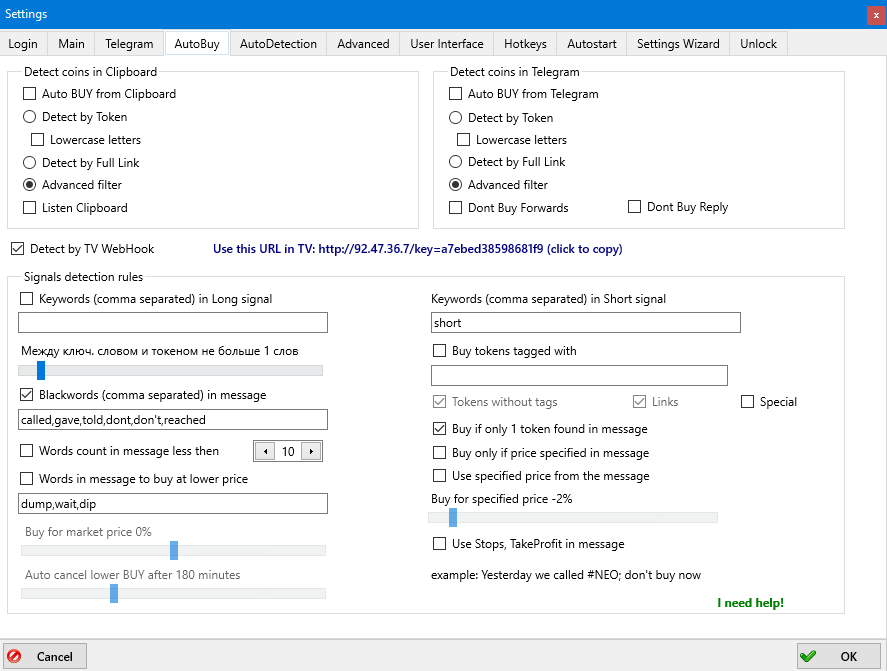Close the Settings window
This screenshot has width=887, height=671.
point(876,14)
